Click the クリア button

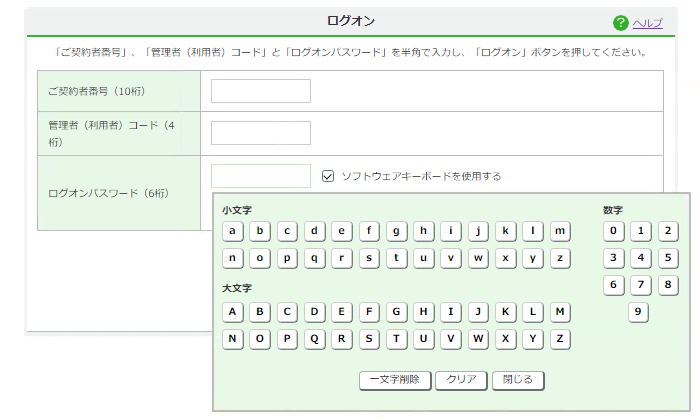coord(461,380)
